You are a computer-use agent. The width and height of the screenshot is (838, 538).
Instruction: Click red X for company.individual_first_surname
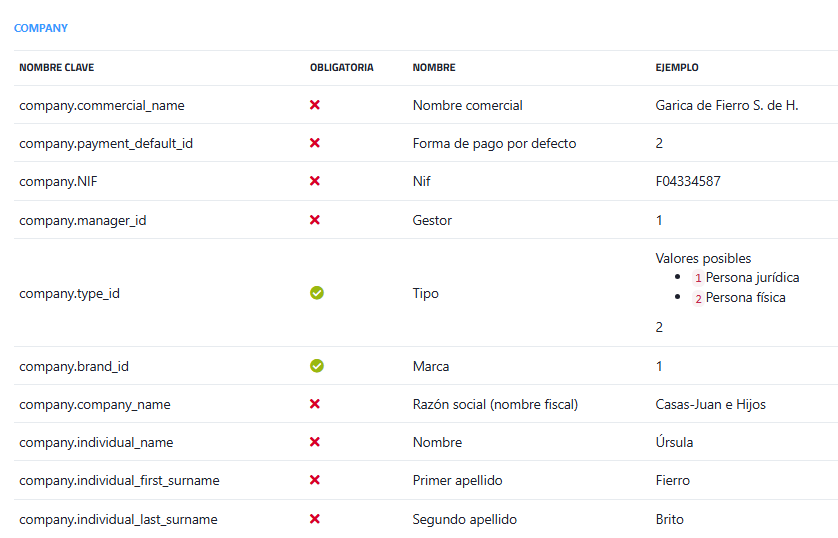315,480
